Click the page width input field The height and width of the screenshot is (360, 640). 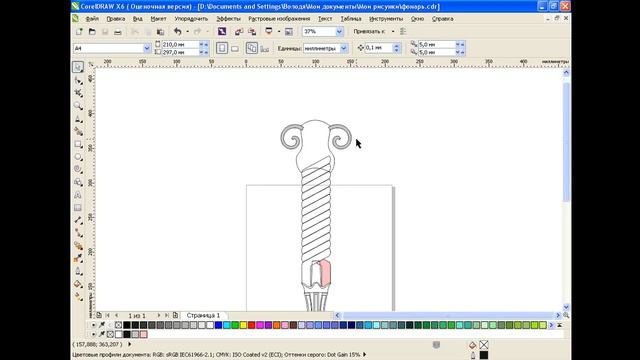click(x=180, y=44)
